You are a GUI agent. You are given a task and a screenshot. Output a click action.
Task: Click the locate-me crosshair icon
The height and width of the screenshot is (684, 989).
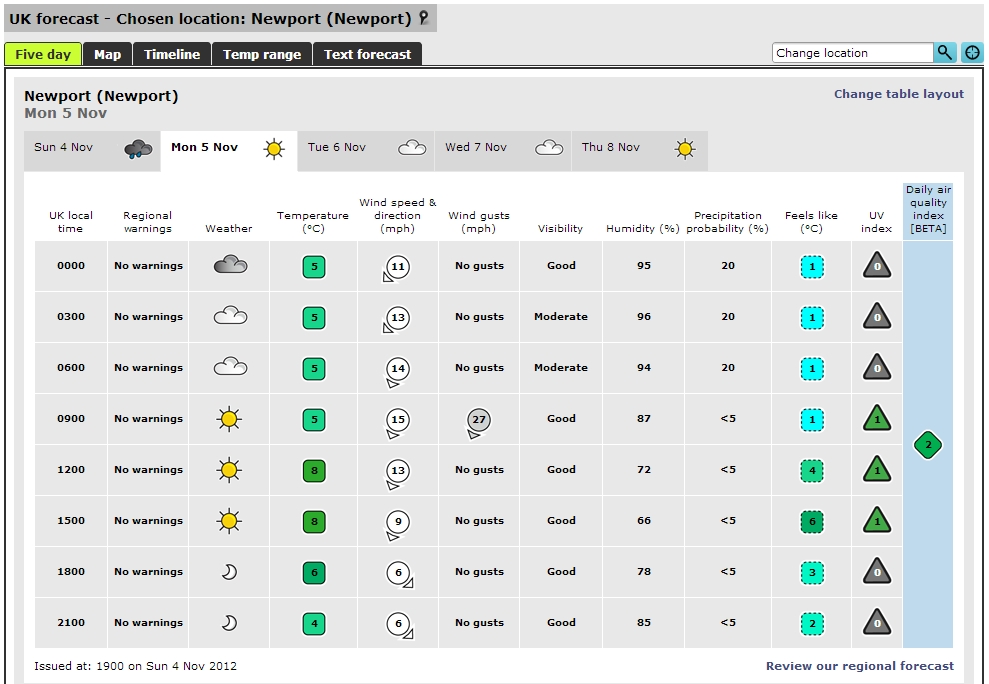pos(972,53)
